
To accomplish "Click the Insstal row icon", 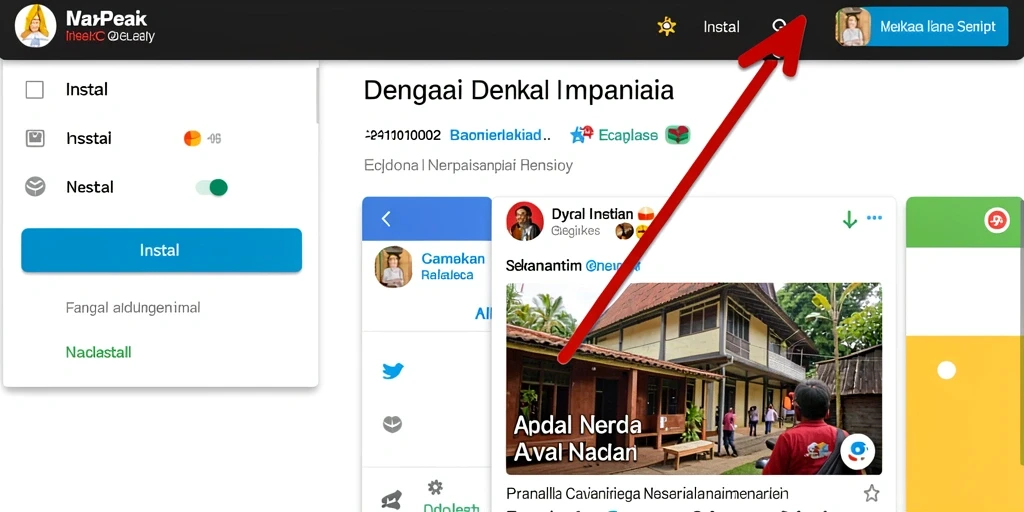I will pyautogui.click(x=35, y=138).
